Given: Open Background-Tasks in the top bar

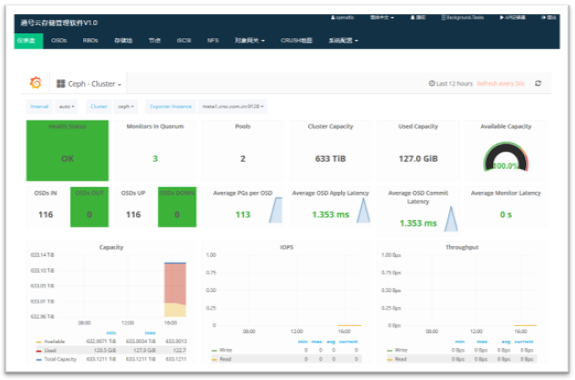Looking at the screenshot, I should pyautogui.click(x=462, y=17).
